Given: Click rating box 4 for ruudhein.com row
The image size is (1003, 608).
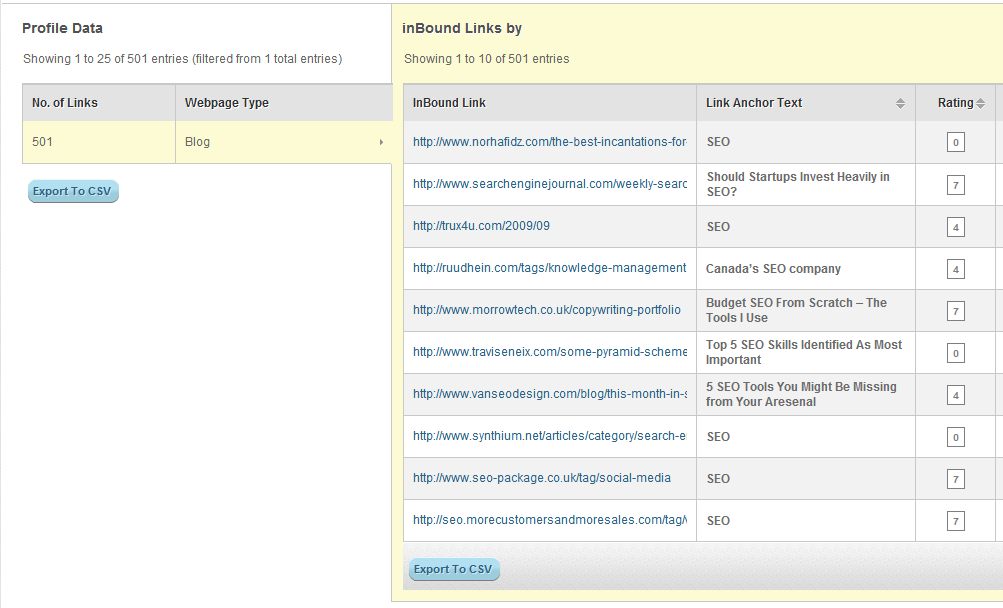Looking at the screenshot, I should click(x=956, y=269).
